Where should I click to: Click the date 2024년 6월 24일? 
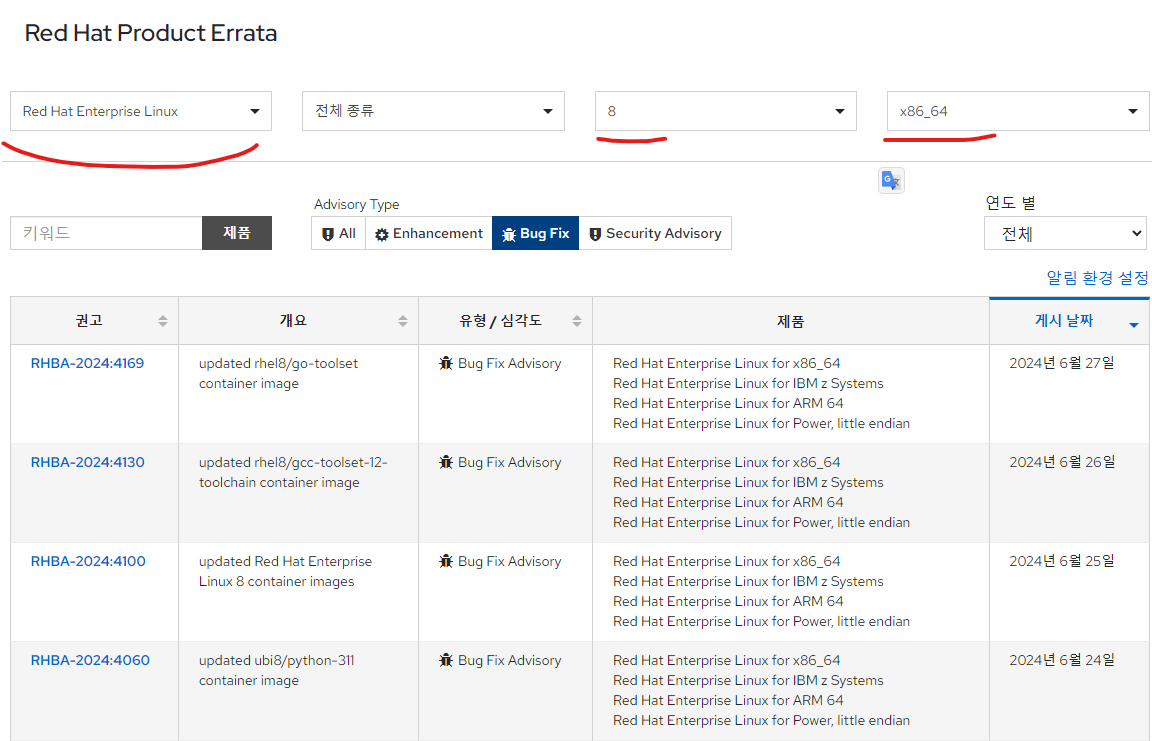tap(1062, 660)
